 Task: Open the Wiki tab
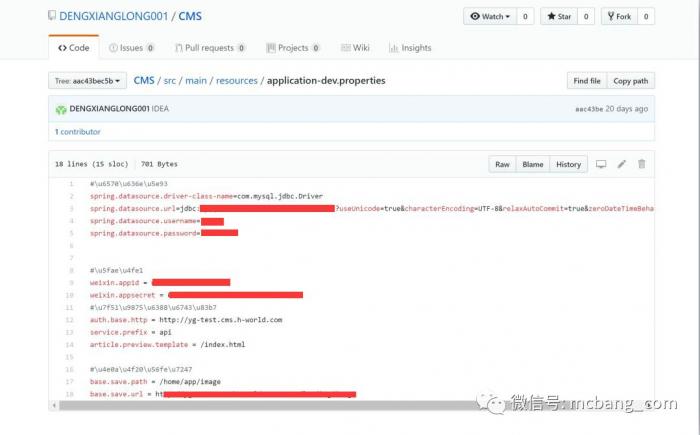click(x=355, y=48)
